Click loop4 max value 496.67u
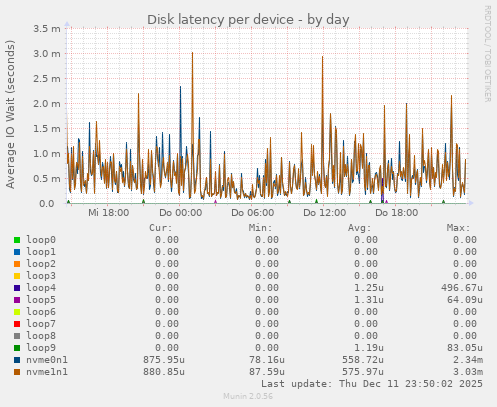Screen dimensions: 497x407 (462, 288)
